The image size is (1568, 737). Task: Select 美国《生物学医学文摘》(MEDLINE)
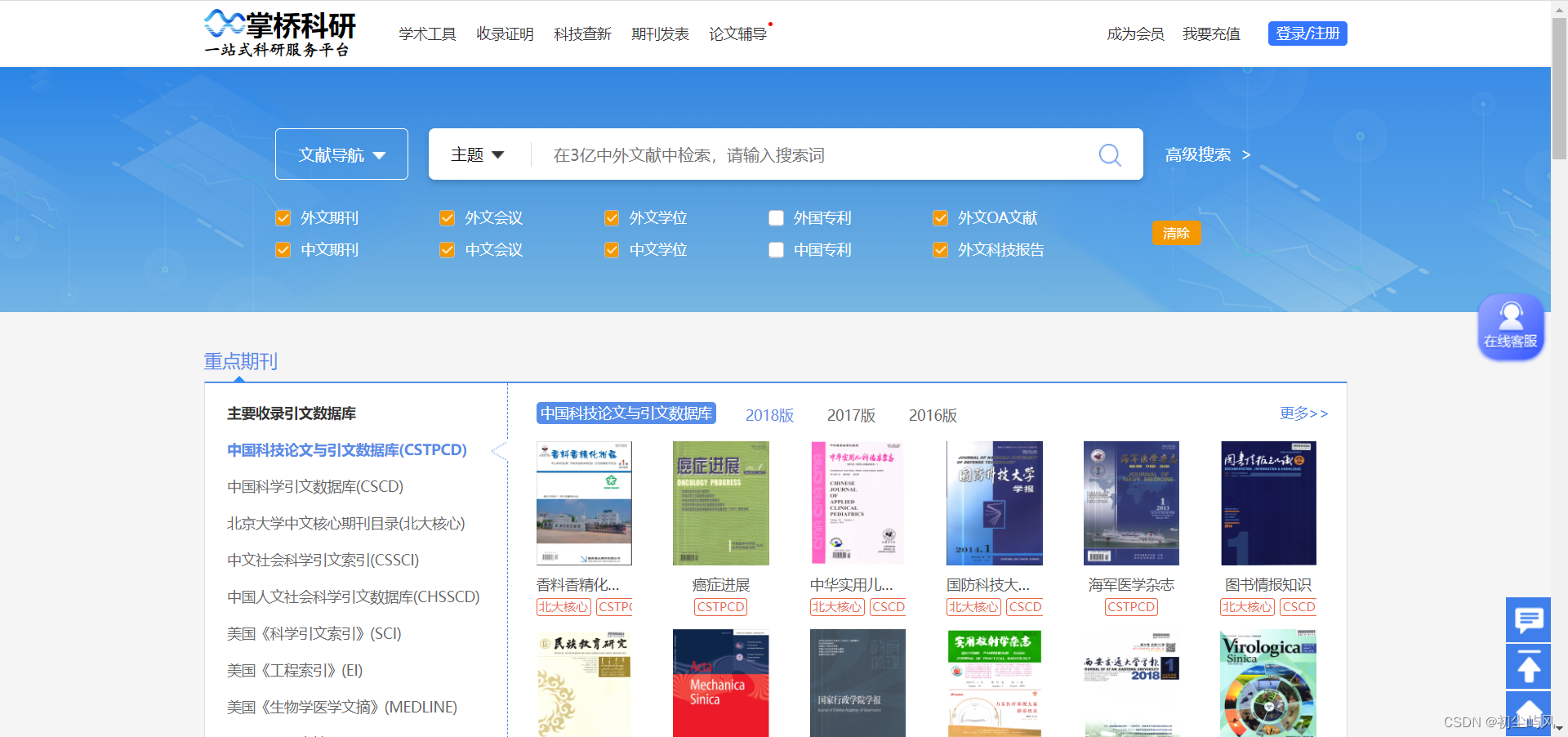[342, 708]
